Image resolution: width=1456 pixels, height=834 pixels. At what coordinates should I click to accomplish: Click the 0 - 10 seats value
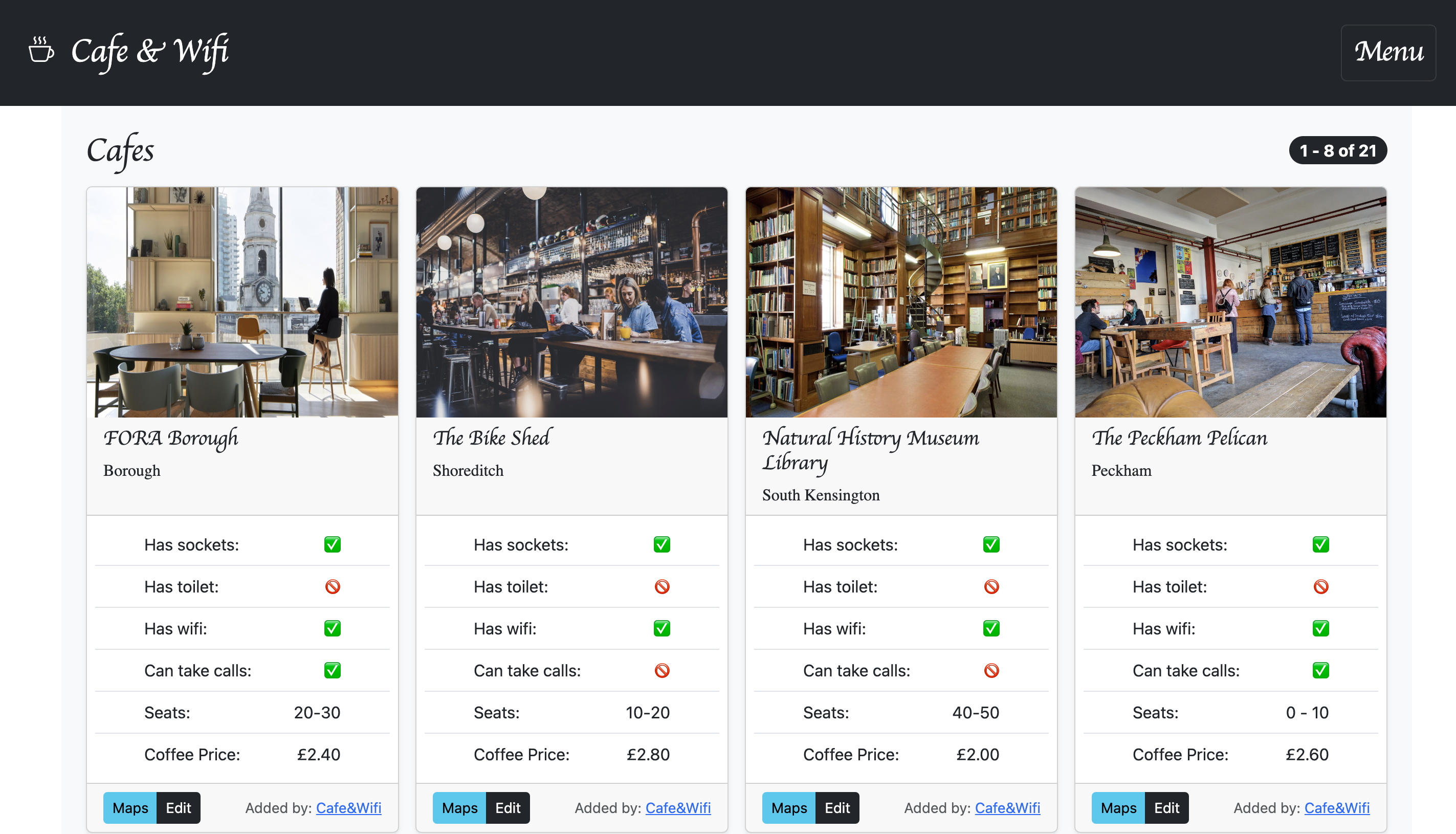pos(1307,713)
